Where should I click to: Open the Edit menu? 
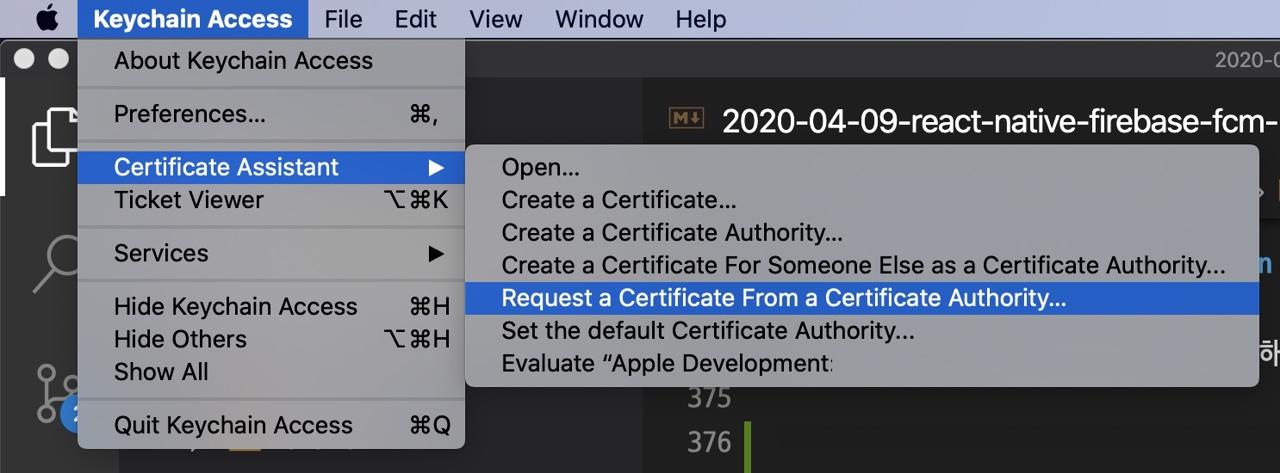tap(415, 19)
